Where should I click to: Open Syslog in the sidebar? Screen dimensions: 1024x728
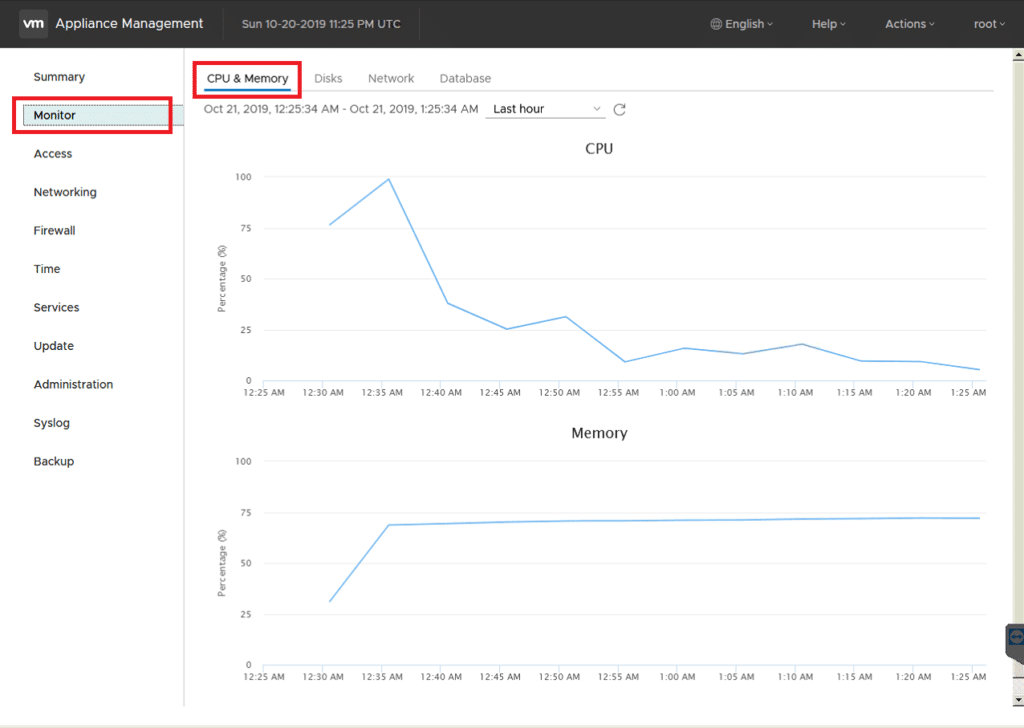pos(52,423)
